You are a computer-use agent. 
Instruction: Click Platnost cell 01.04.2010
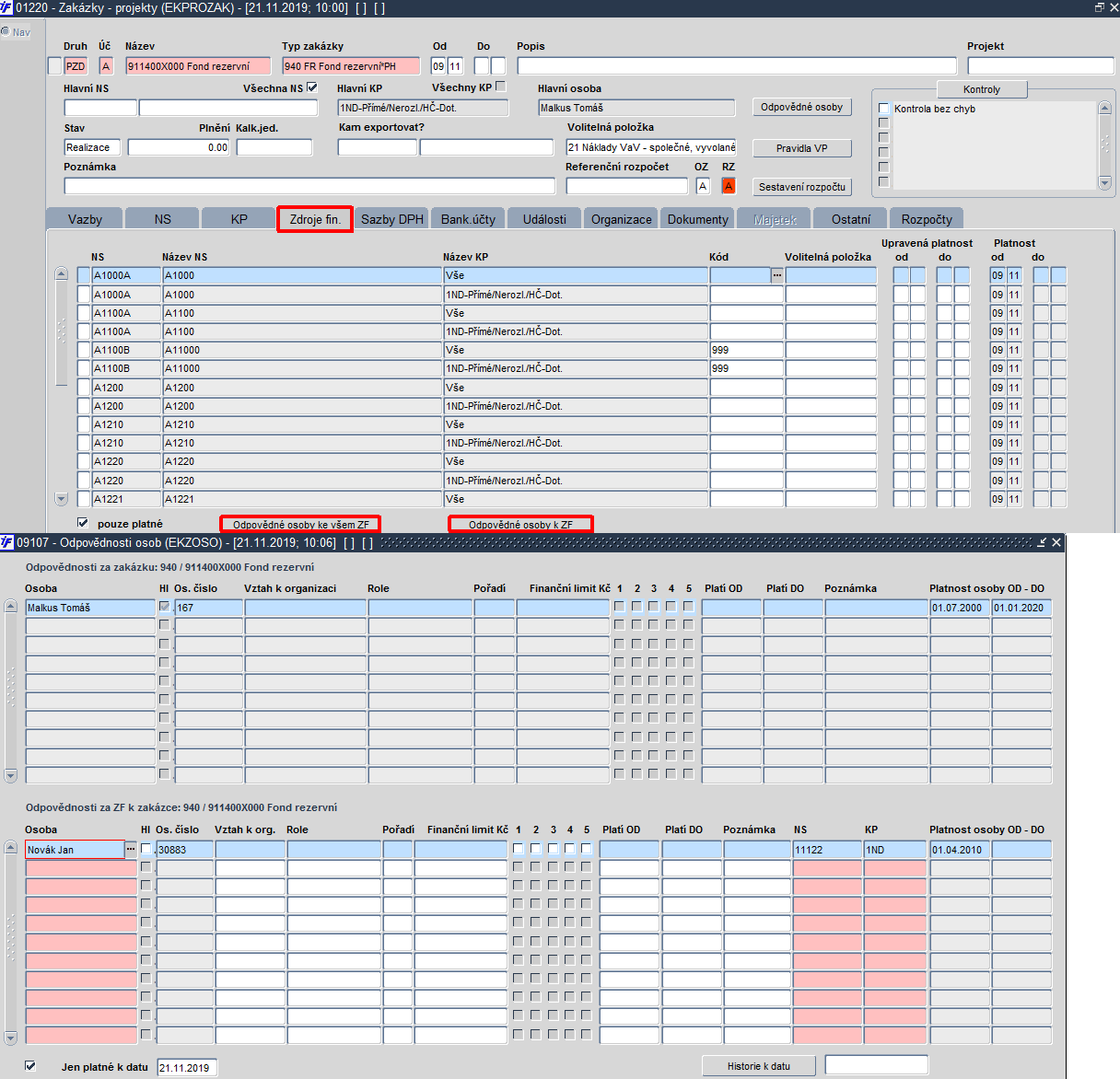coord(960,850)
